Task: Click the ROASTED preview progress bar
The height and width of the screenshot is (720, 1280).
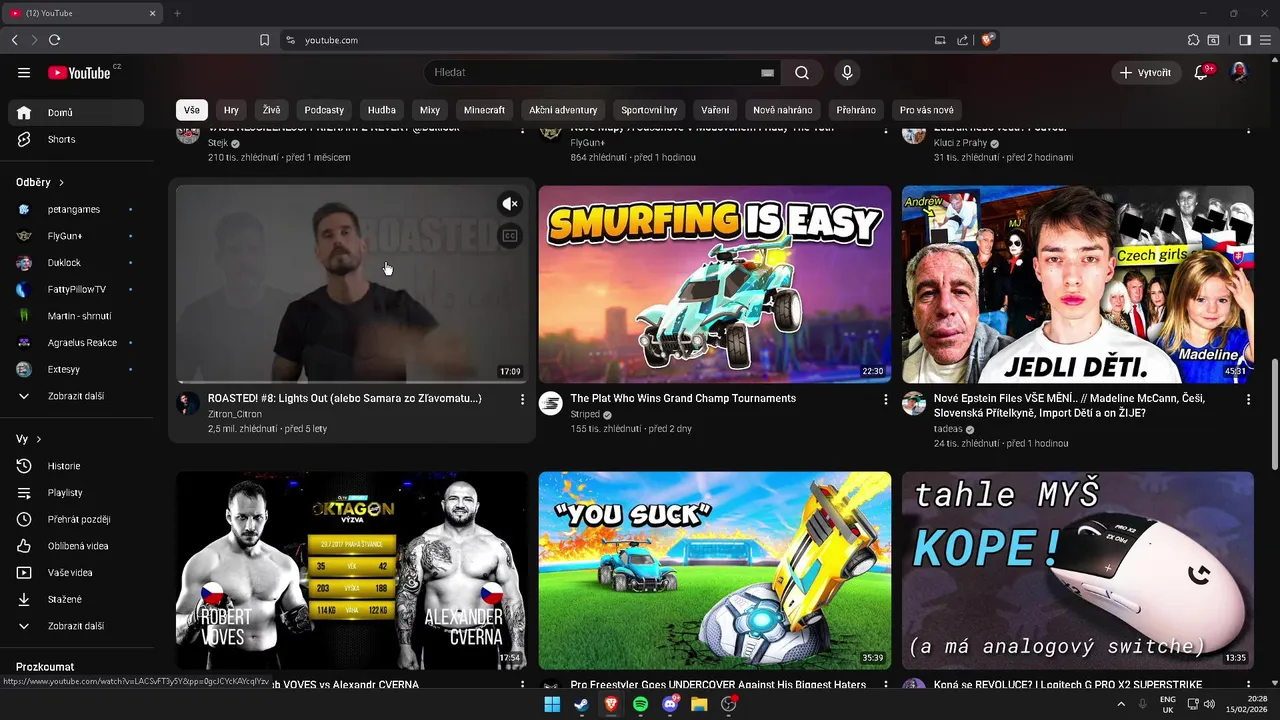Action: click(352, 381)
